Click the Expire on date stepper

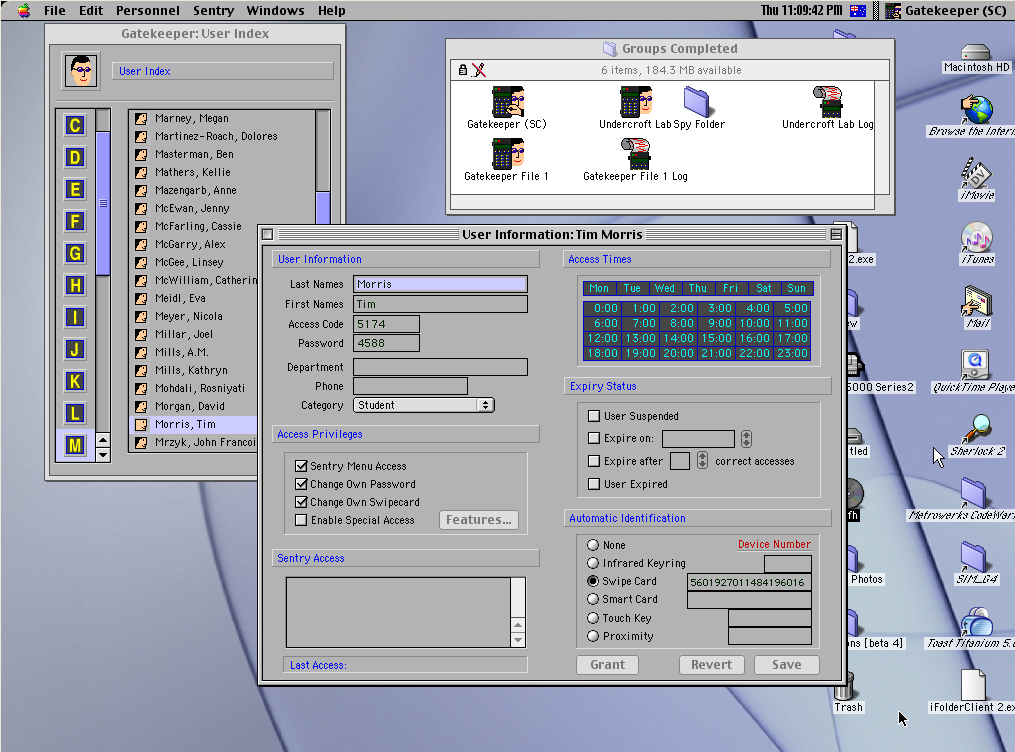pos(746,439)
